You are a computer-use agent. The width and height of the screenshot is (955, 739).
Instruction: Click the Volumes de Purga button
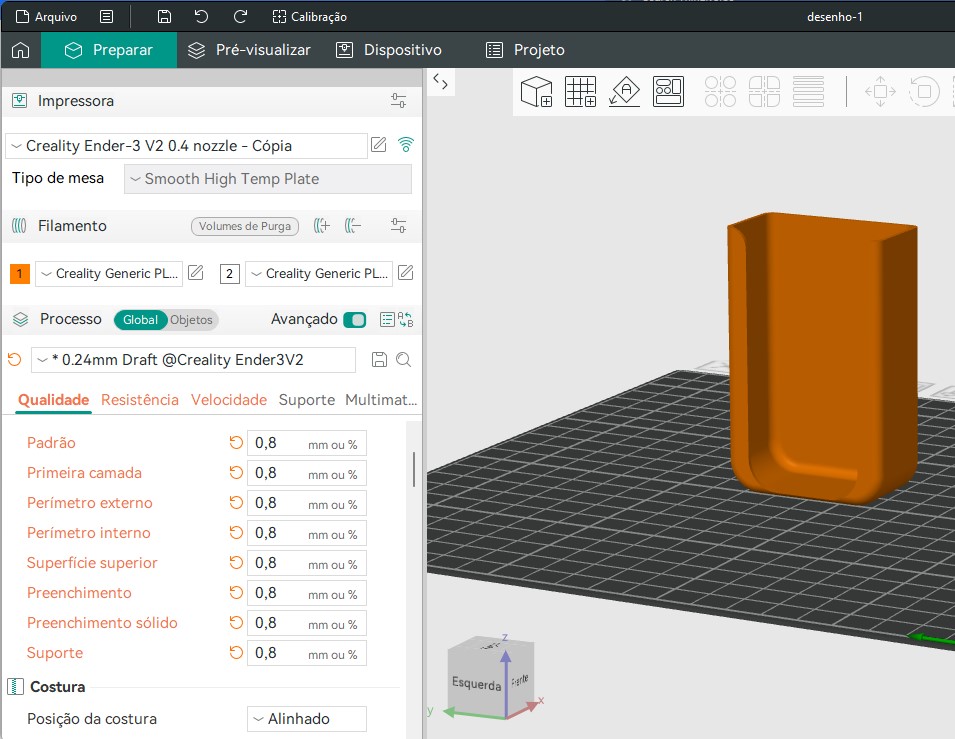pos(245,226)
